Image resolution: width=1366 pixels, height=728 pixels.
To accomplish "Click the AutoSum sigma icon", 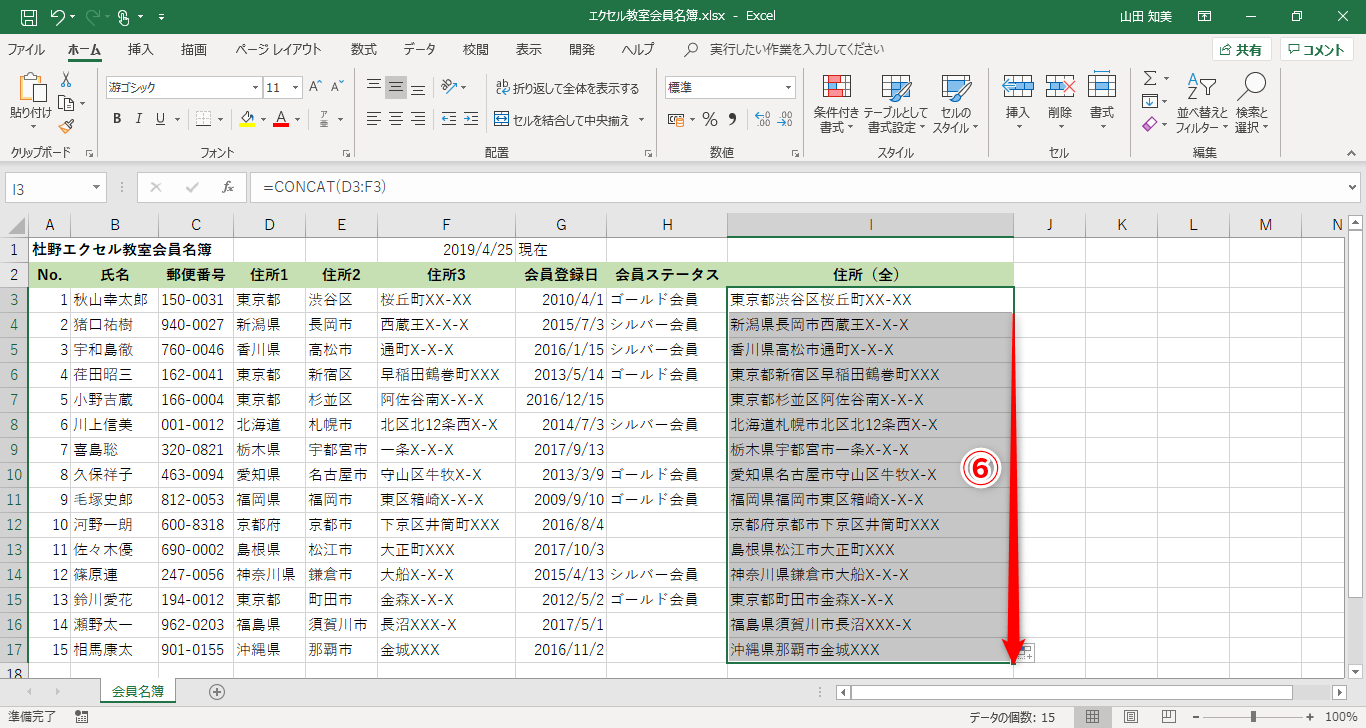I will point(1150,78).
